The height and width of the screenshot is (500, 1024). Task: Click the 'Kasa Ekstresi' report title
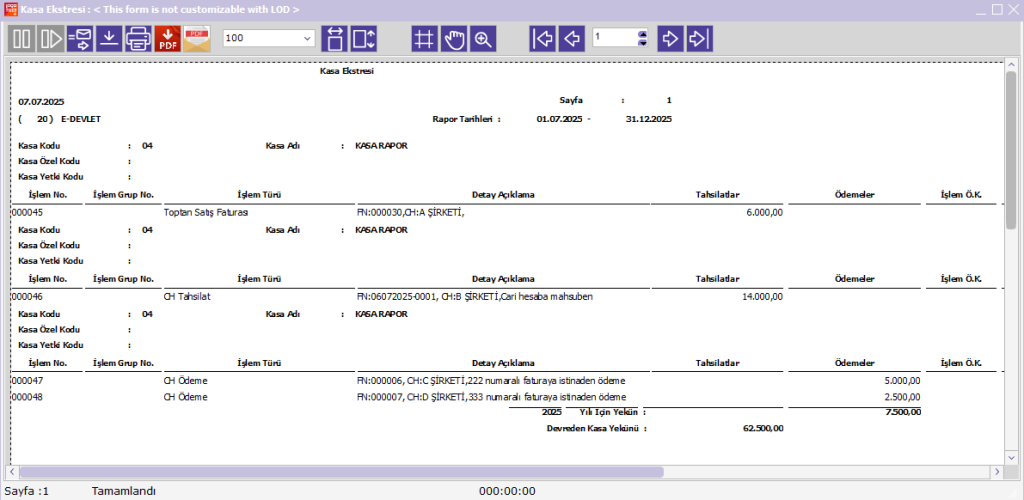pos(347,71)
